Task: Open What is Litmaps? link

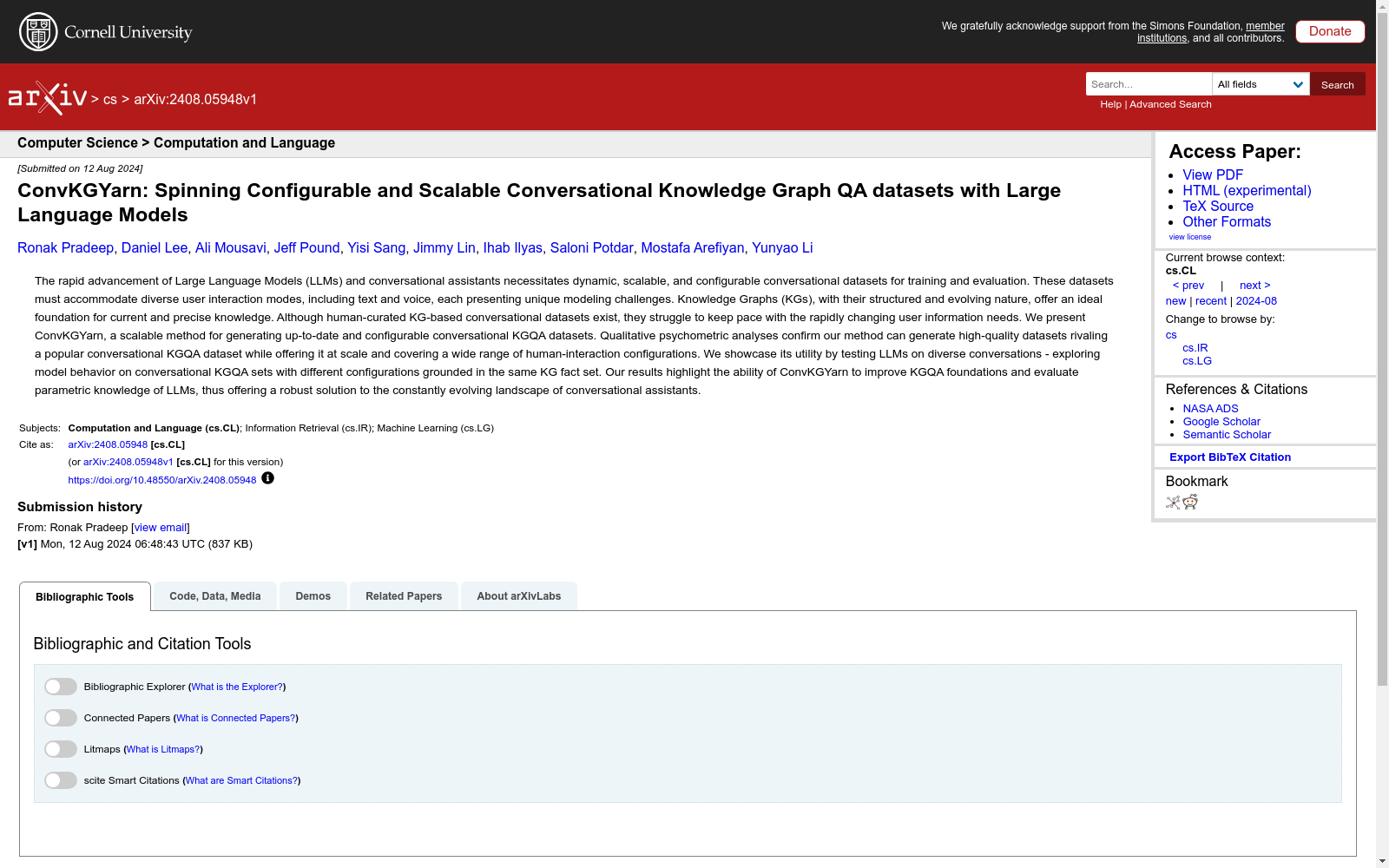Action: click(163, 749)
